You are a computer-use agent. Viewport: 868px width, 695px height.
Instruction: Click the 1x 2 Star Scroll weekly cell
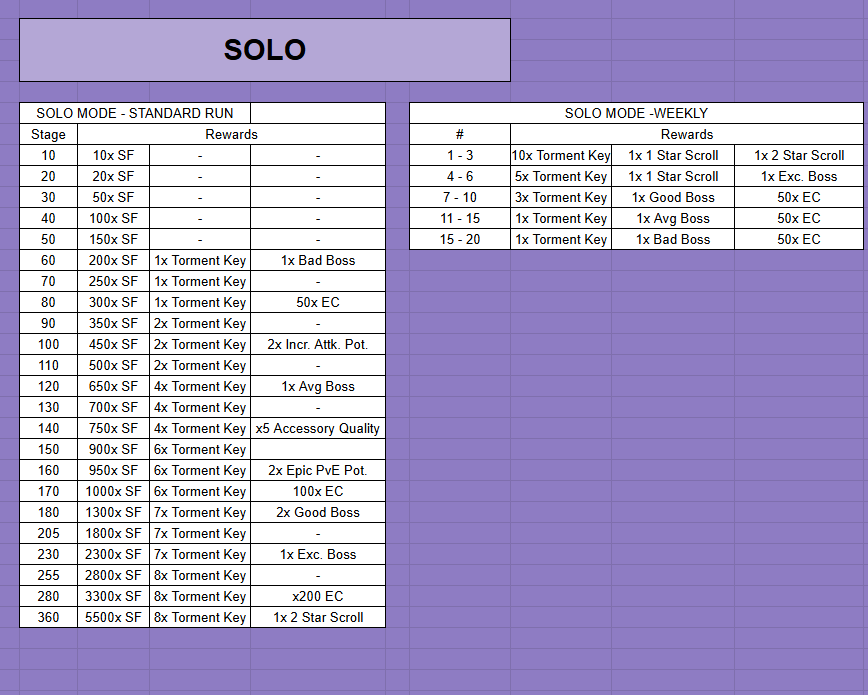pyautogui.click(x=799, y=155)
